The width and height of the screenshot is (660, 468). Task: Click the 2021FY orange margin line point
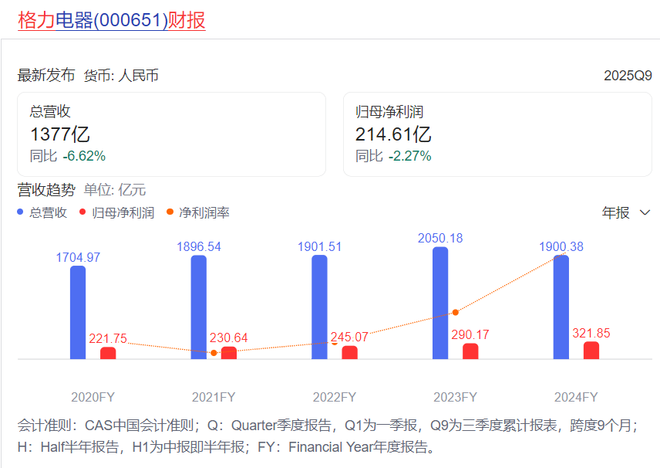(214, 352)
